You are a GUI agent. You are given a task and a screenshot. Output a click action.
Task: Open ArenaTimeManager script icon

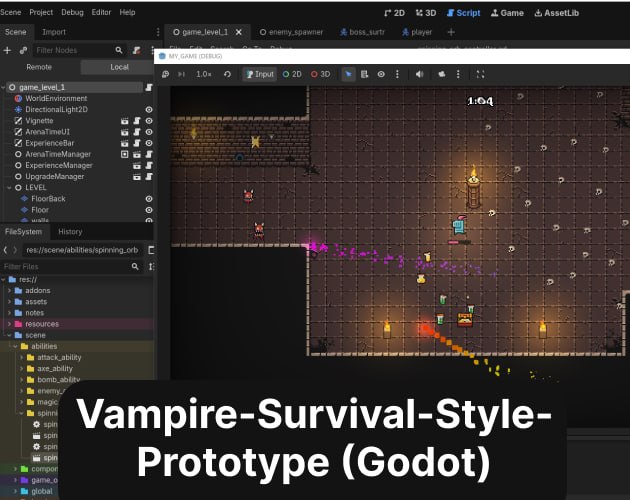click(x=149, y=154)
